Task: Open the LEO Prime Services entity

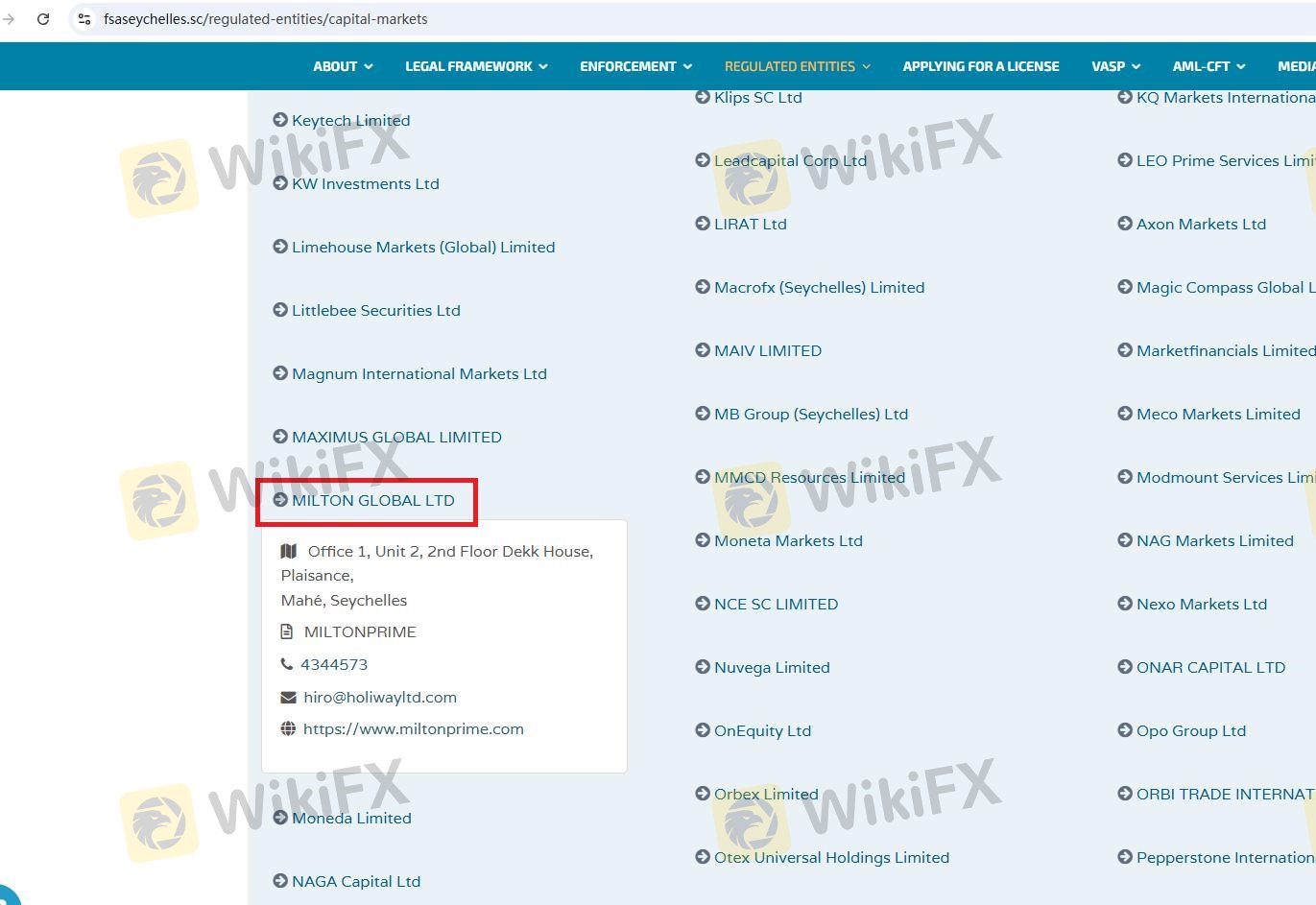Action: [x=1226, y=160]
